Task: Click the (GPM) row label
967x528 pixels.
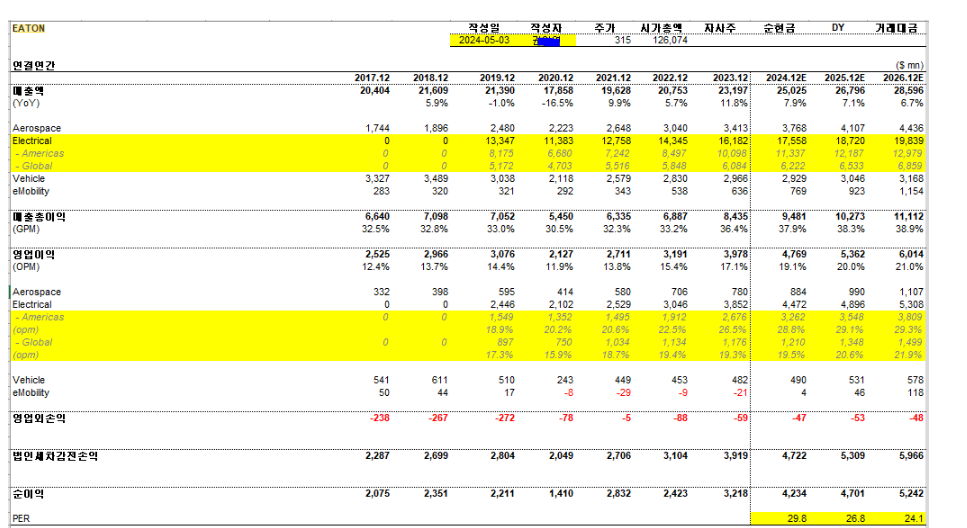Action: tap(26, 229)
